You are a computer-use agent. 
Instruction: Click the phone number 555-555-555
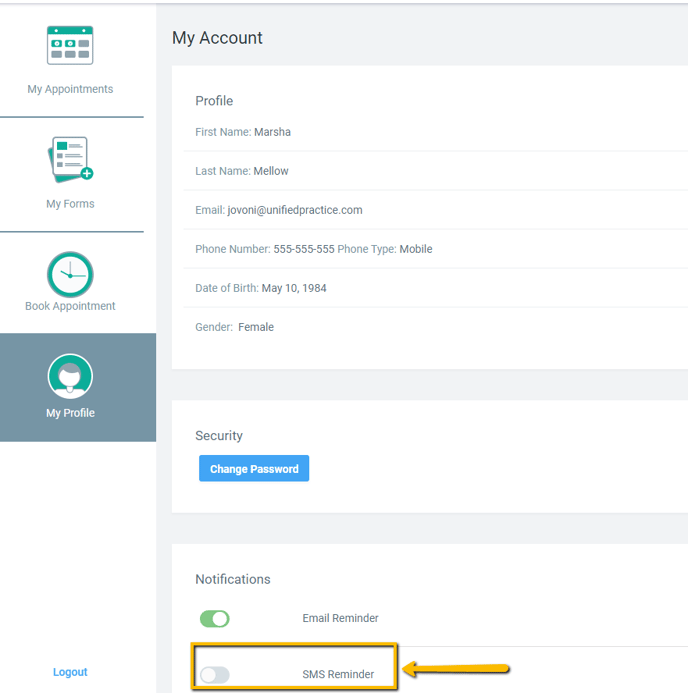point(304,249)
